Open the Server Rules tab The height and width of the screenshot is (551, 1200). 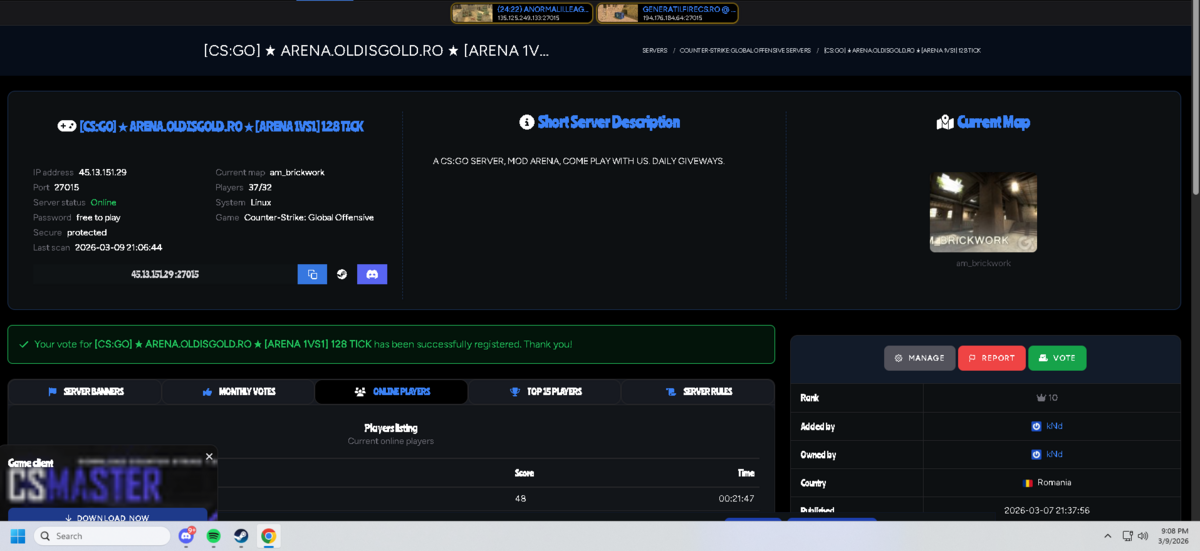(697, 392)
